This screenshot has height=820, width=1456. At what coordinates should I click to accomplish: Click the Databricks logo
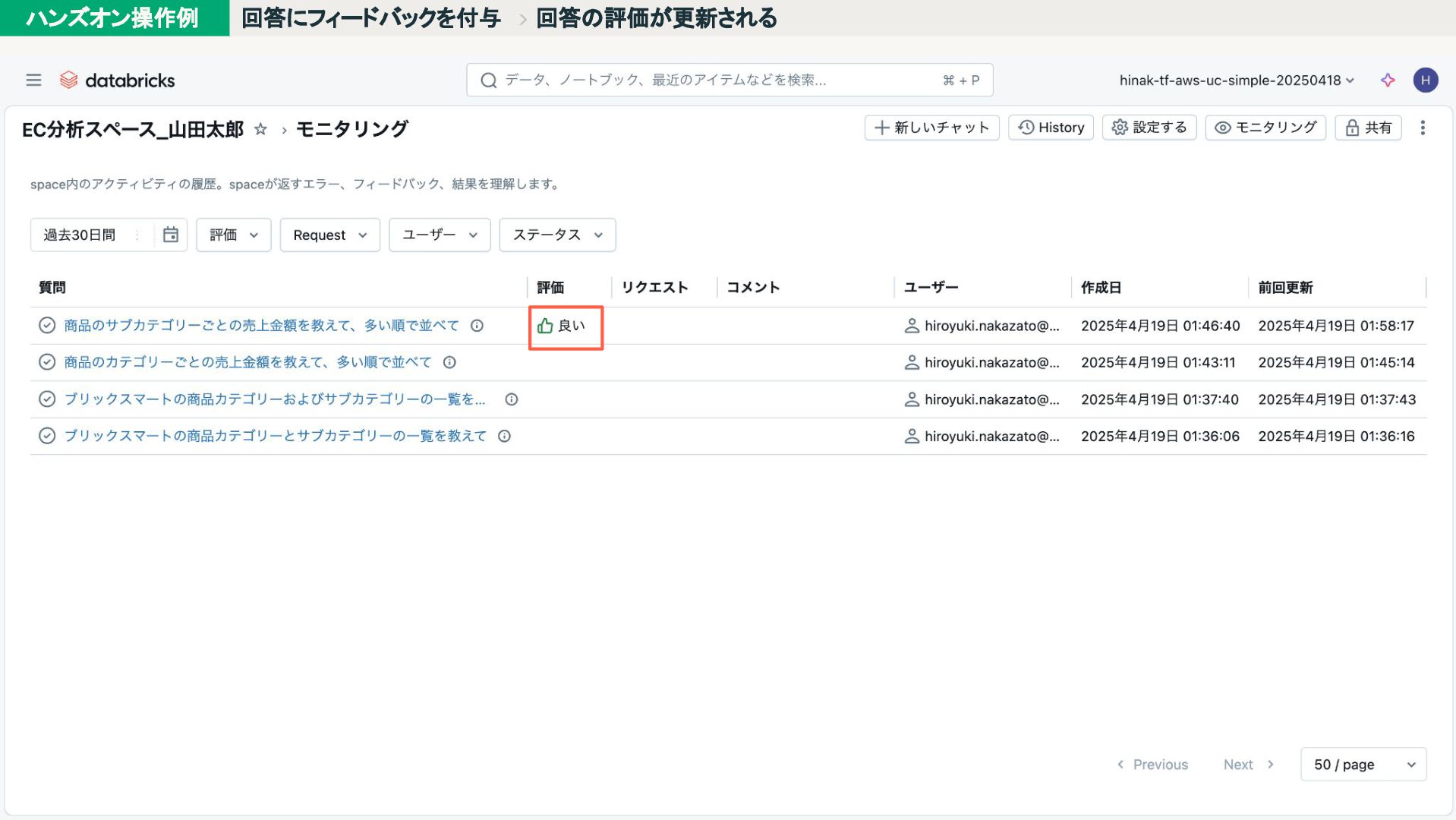(x=118, y=80)
